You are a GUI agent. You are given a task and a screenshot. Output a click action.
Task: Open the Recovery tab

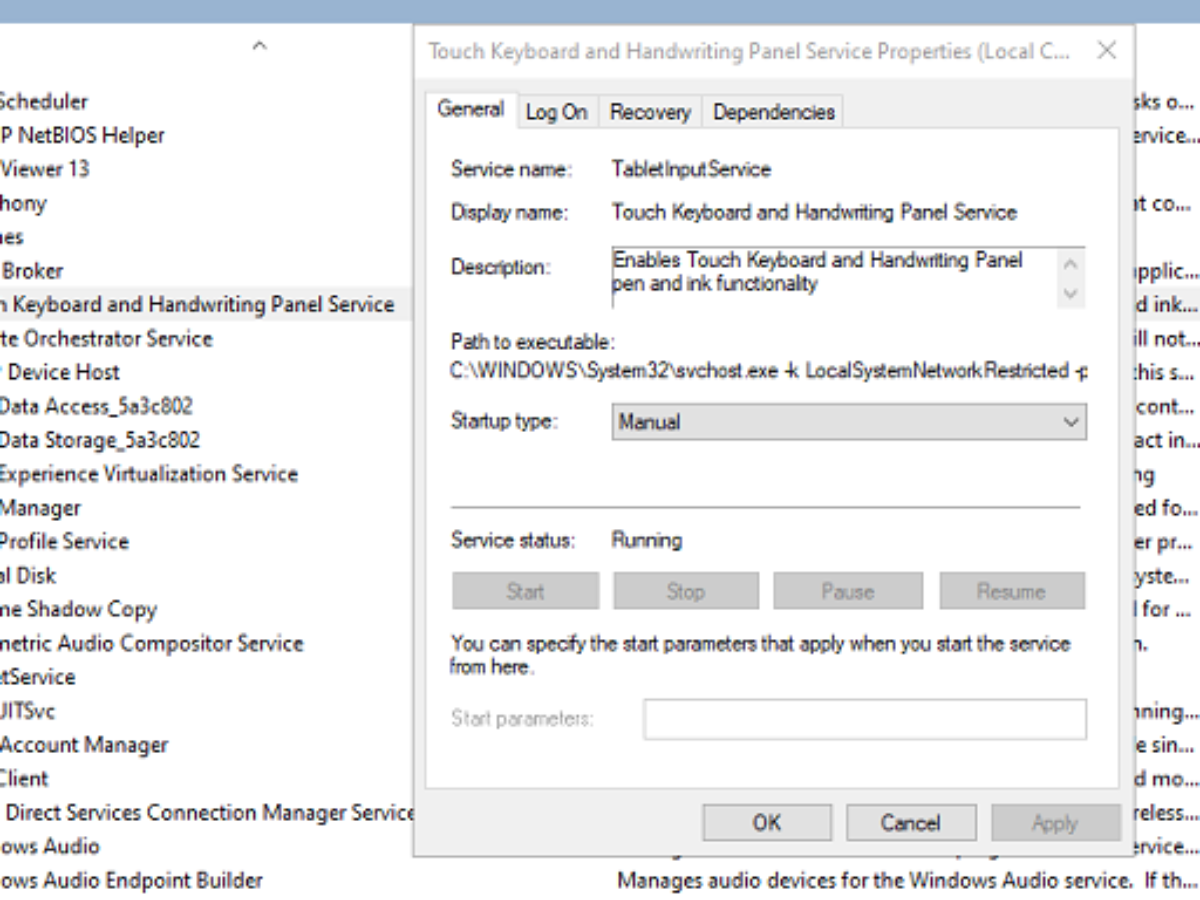pyautogui.click(x=650, y=112)
